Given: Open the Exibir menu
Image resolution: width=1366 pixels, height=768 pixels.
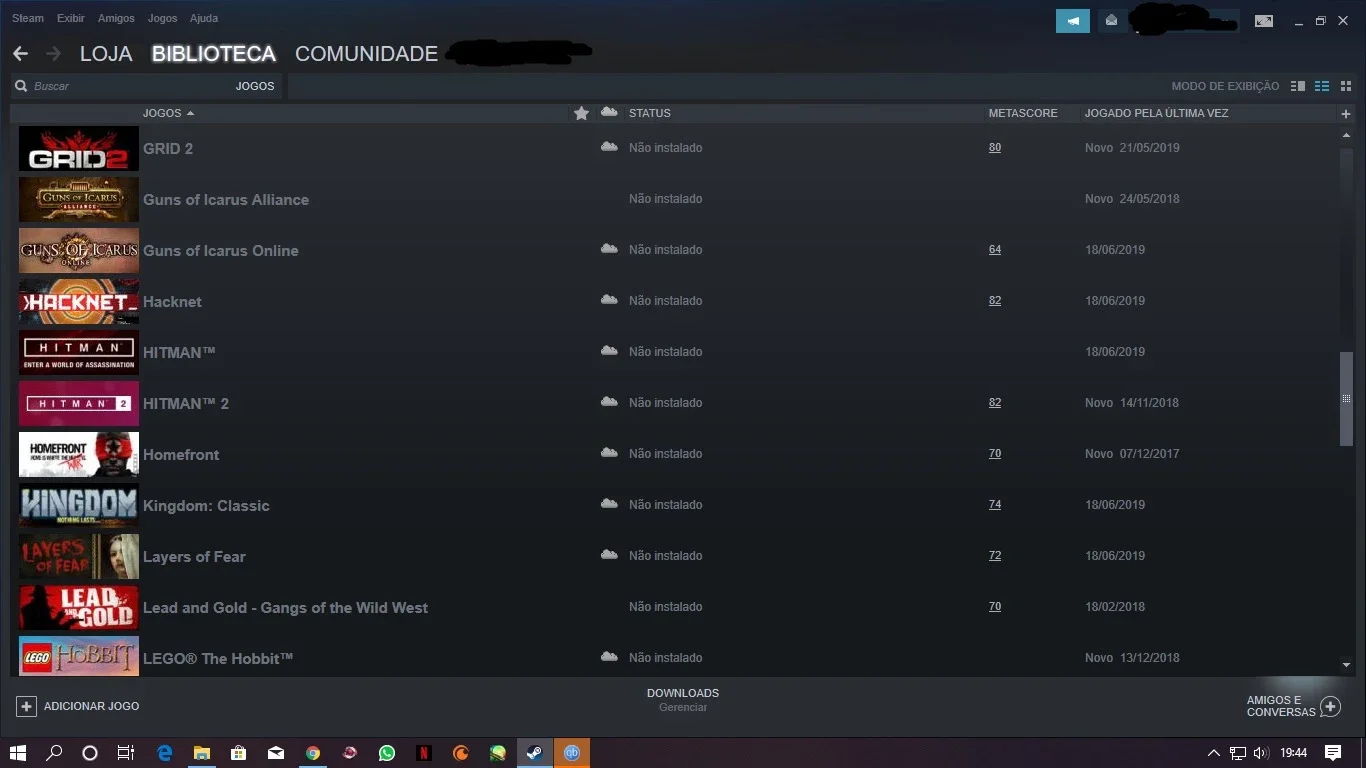Looking at the screenshot, I should 71,18.
